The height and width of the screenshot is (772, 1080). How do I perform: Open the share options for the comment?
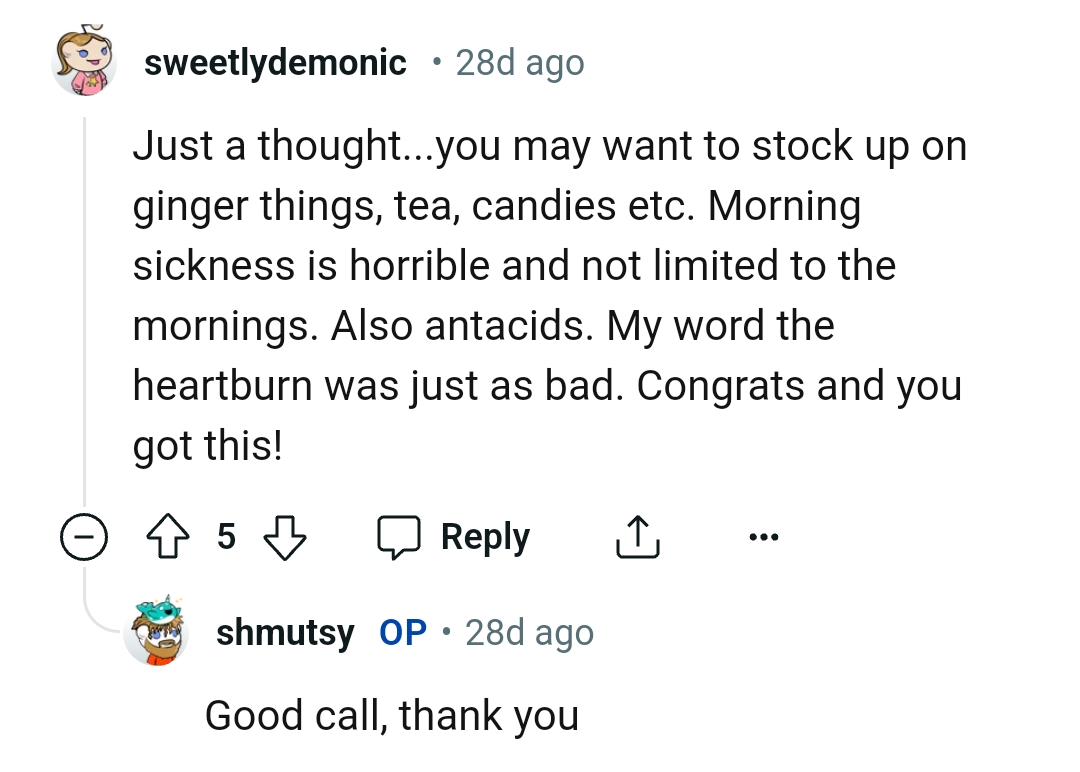pyautogui.click(x=637, y=535)
